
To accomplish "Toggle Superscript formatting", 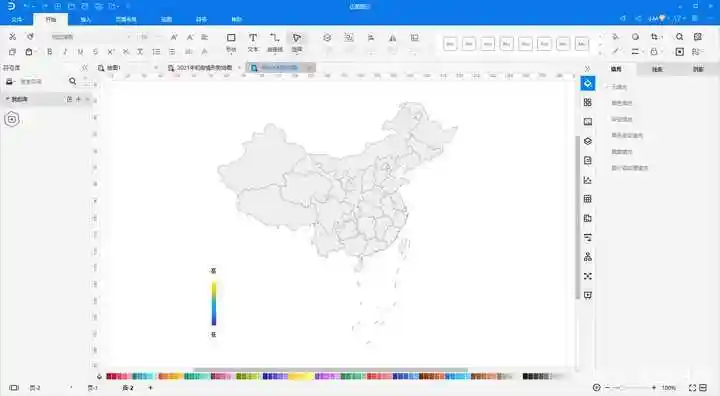I will click(x=111, y=52).
